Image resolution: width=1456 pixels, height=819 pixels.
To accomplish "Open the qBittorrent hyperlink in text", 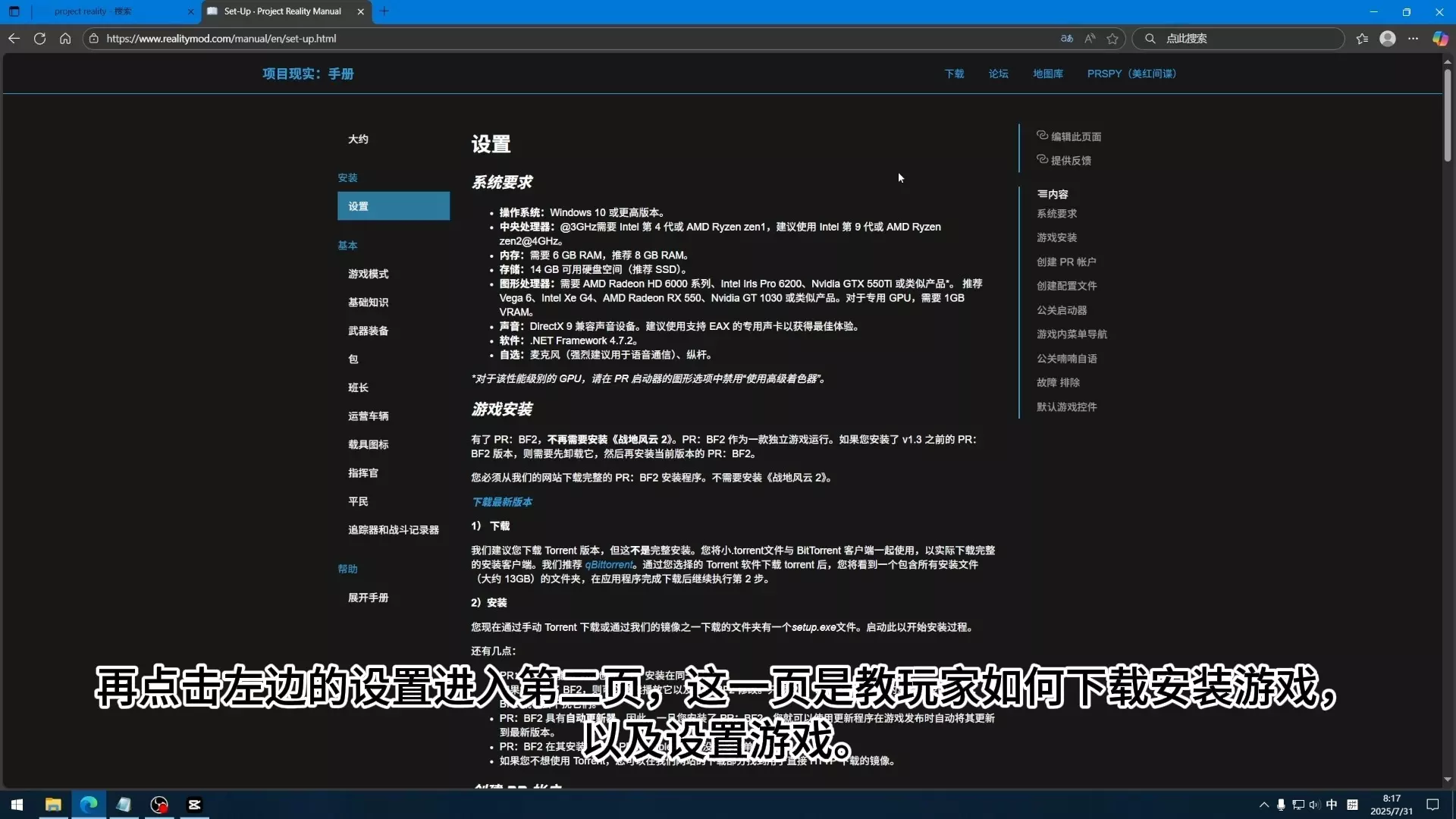I will click(x=609, y=565).
